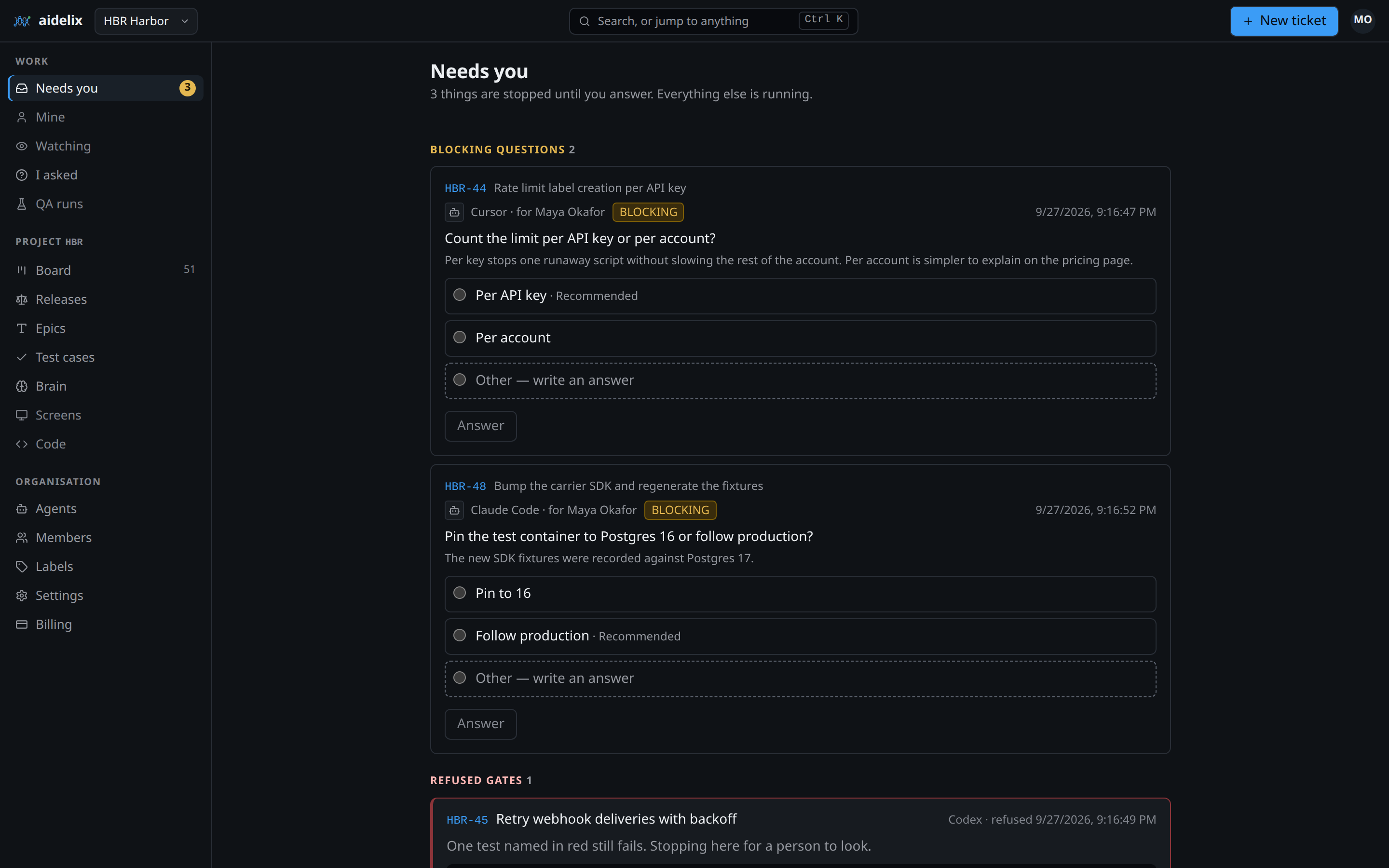Click the Billing card icon
The height and width of the screenshot is (868, 1389).
point(22,624)
